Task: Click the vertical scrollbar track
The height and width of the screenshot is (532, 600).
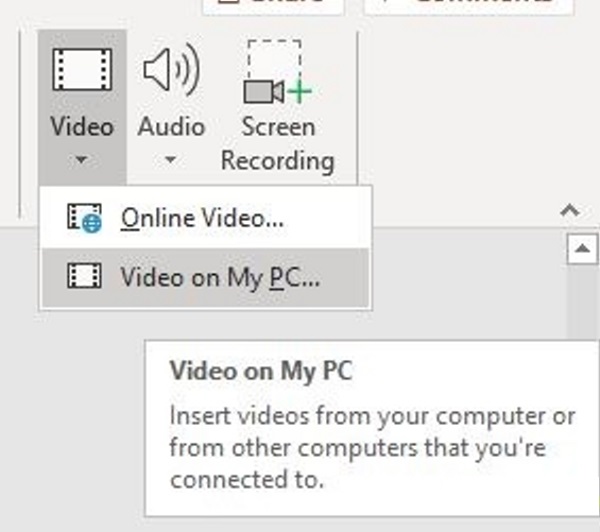Action: [x=581, y=300]
